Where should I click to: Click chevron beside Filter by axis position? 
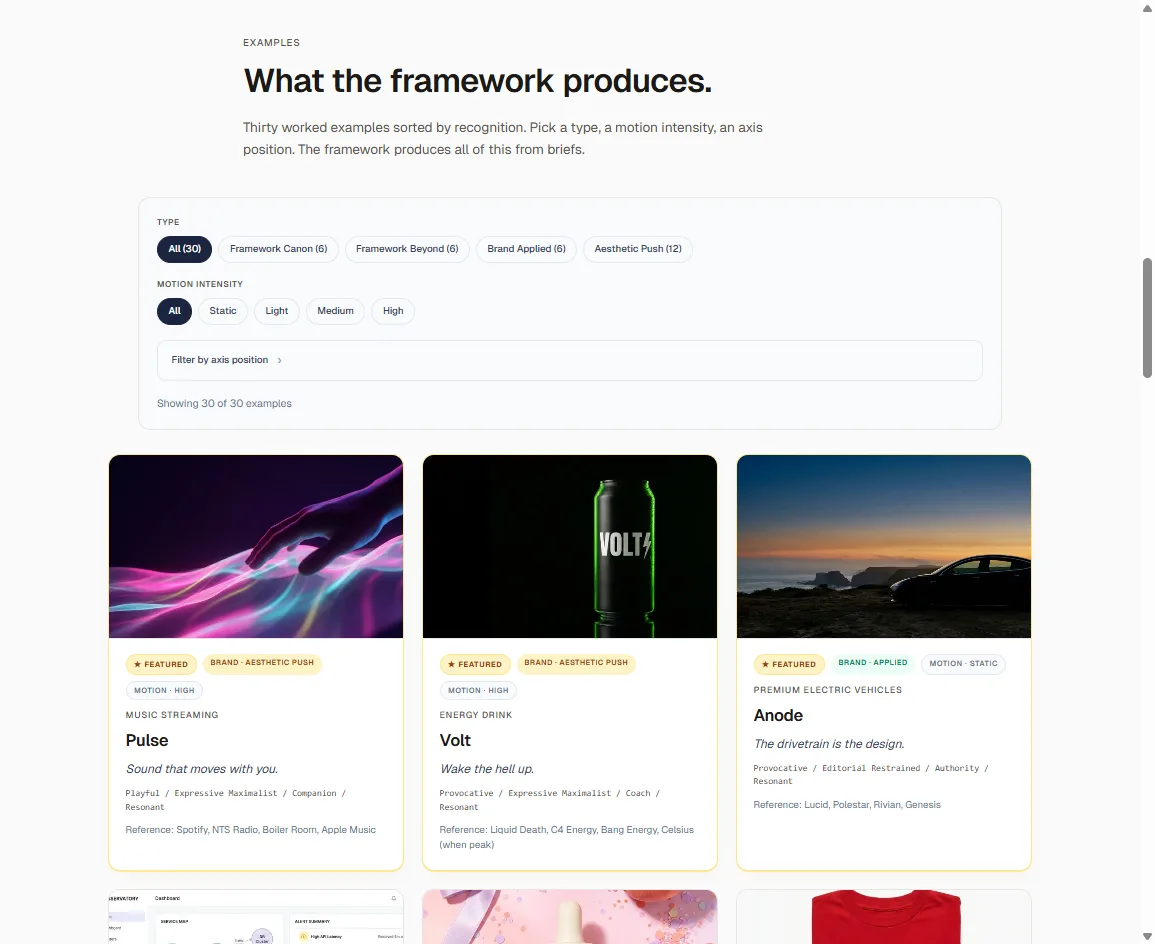280,360
